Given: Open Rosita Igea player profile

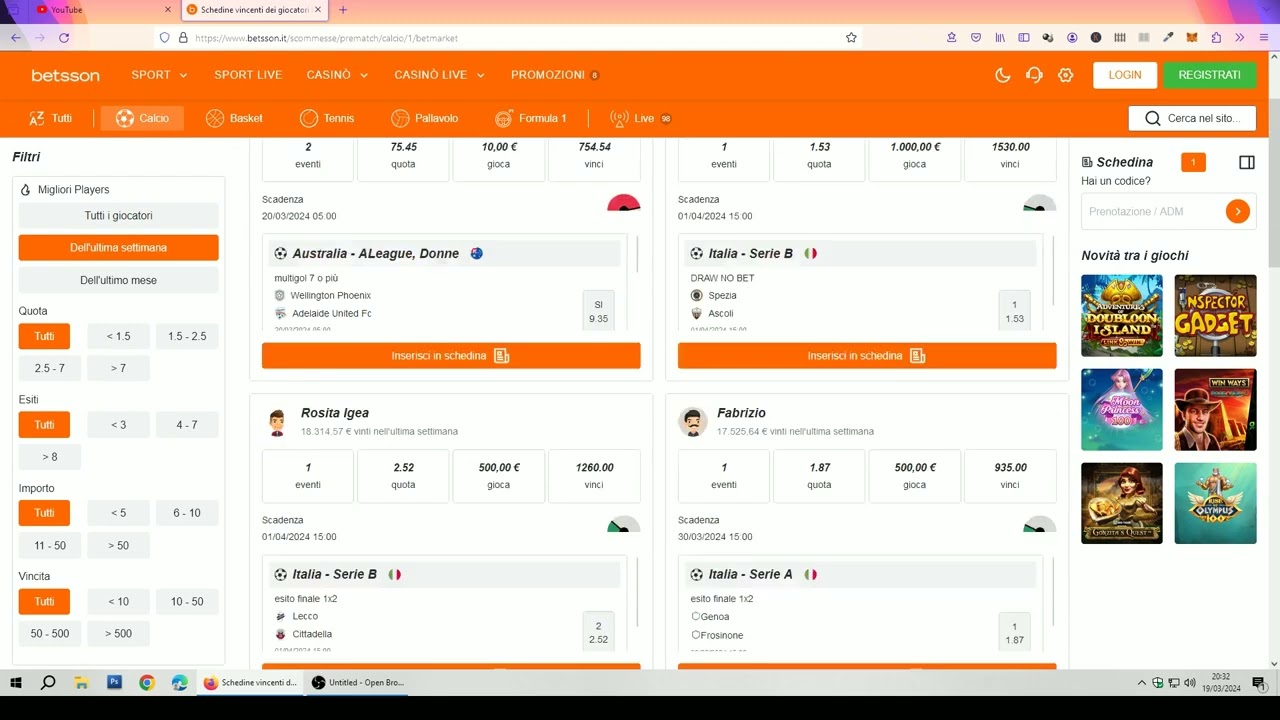Looking at the screenshot, I should [x=335, y=413].
